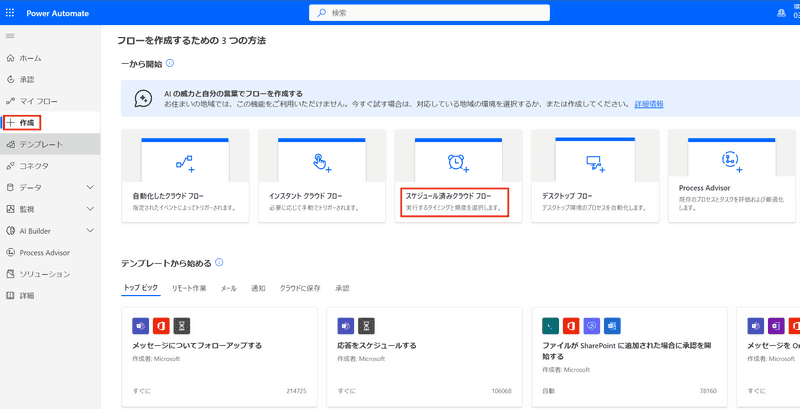
Task: Click the 詳細情報 link in banner
Action: coord(648,104)
